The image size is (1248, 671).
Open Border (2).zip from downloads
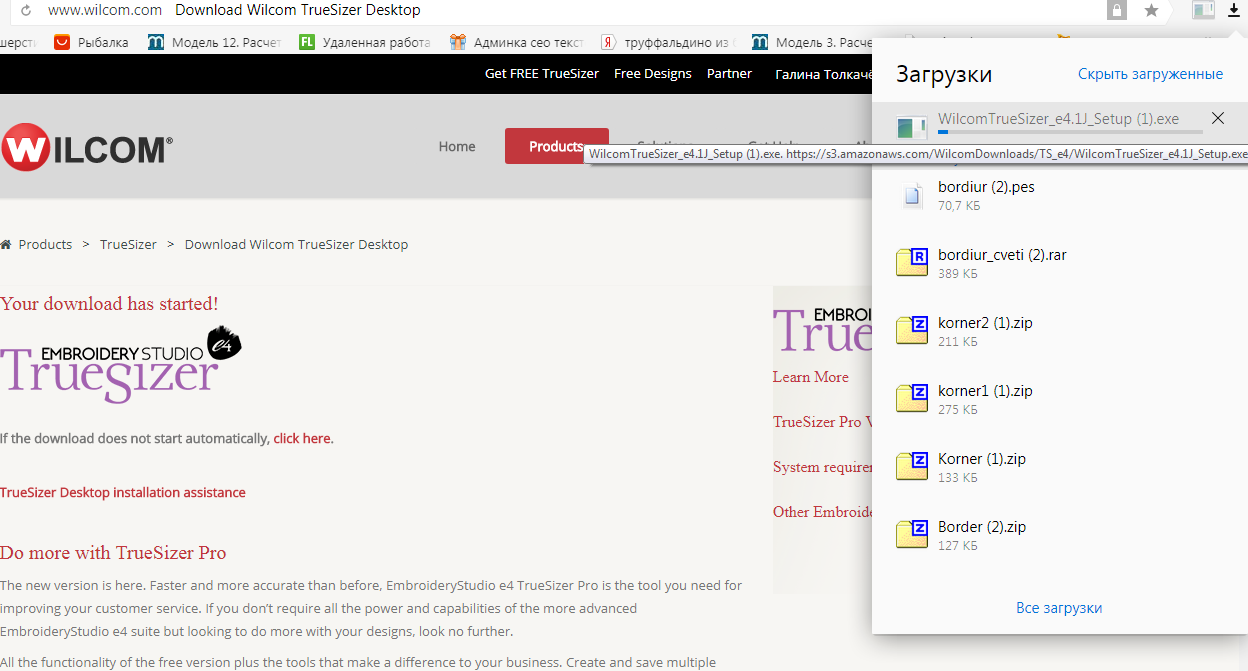click(x=981, y=527)
